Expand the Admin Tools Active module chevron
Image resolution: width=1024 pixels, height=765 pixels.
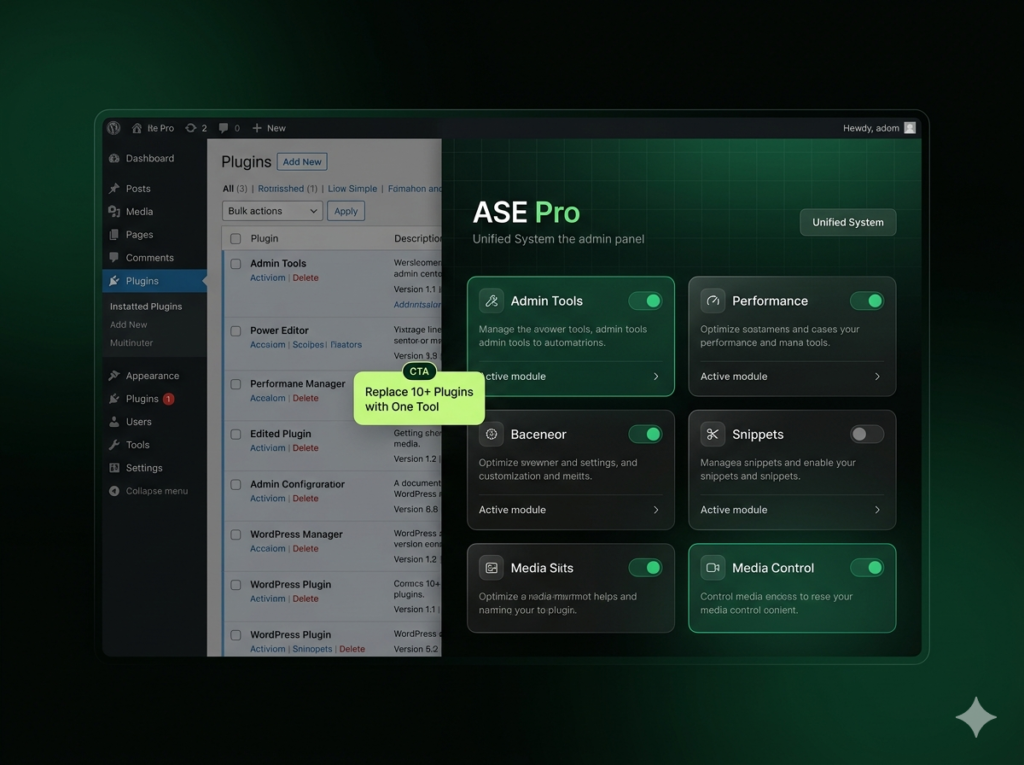coord(656,376)
